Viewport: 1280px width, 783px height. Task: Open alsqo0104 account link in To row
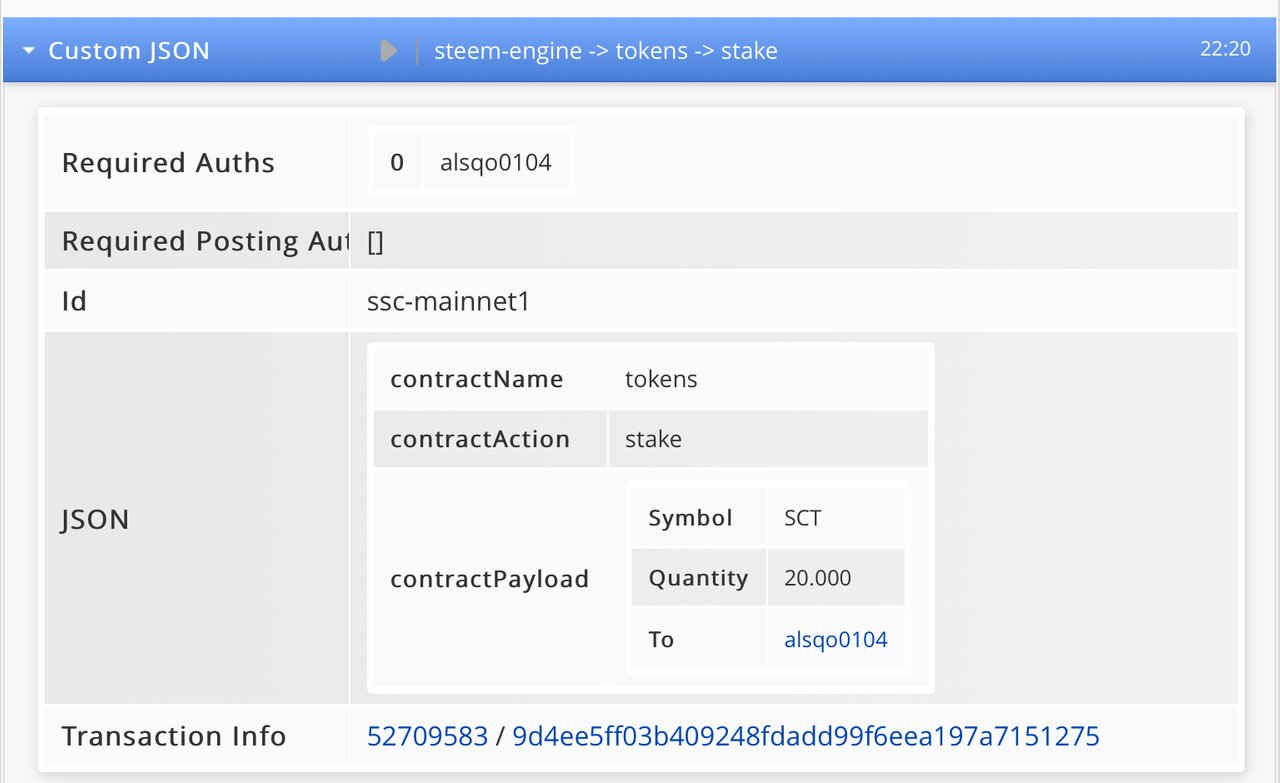click(x=836, y=640)
